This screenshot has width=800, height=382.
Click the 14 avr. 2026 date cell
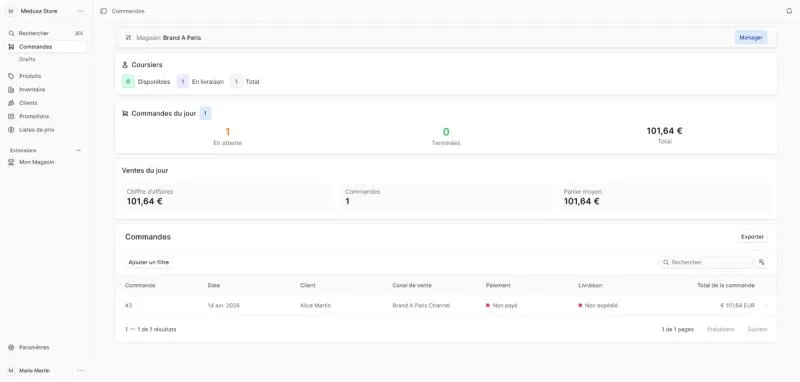[x=223, y=305]
